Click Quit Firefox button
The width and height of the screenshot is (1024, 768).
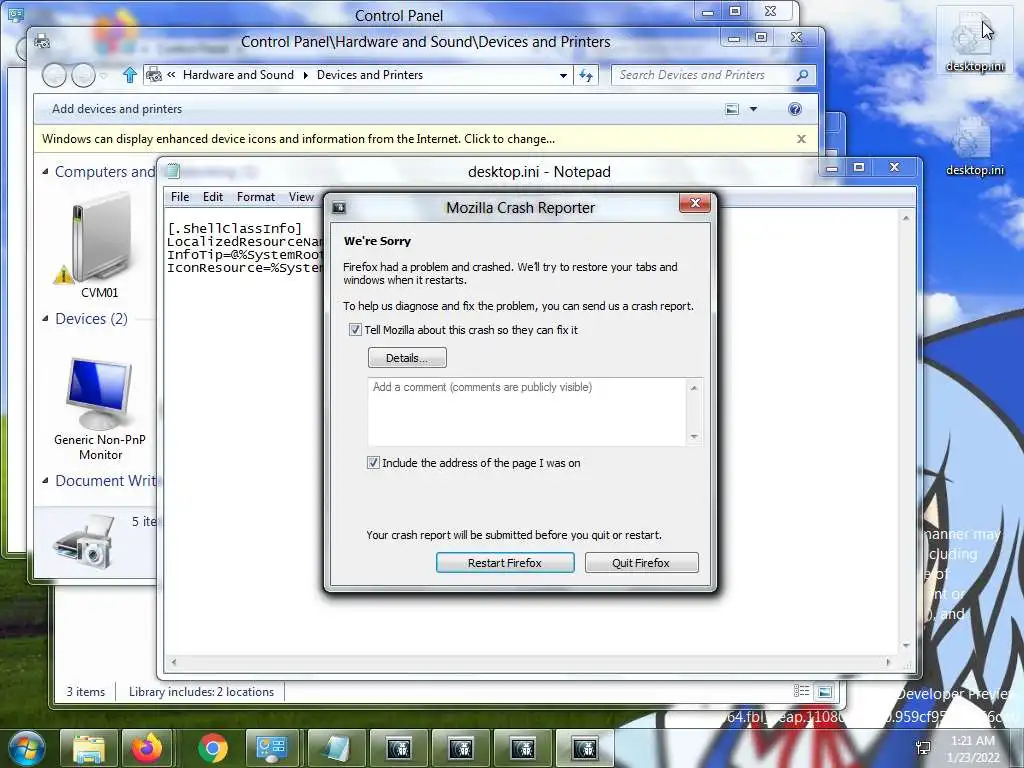(641, 563)
